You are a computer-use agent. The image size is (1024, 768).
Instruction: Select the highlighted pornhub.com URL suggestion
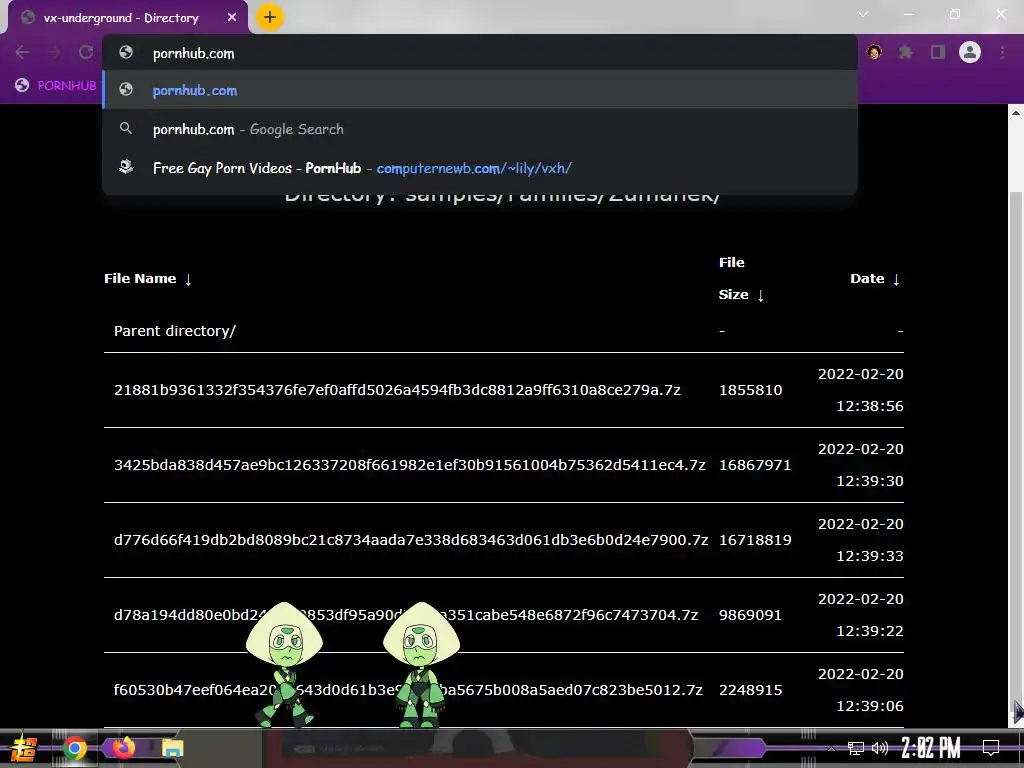click(x=480, y=90)
